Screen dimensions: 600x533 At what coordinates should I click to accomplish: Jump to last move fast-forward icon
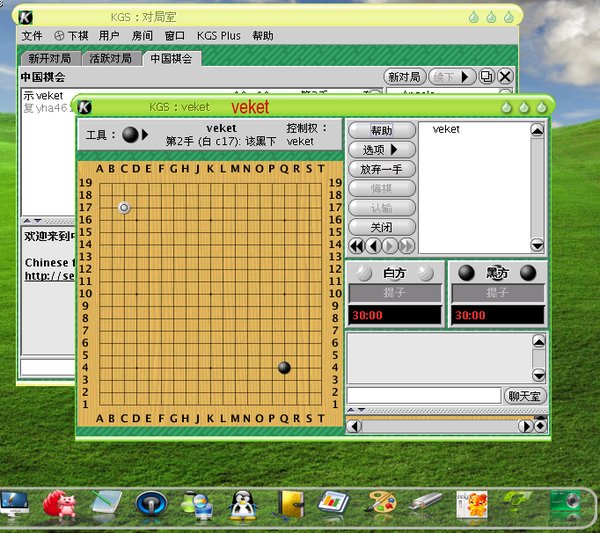click(x=407, y=246)
